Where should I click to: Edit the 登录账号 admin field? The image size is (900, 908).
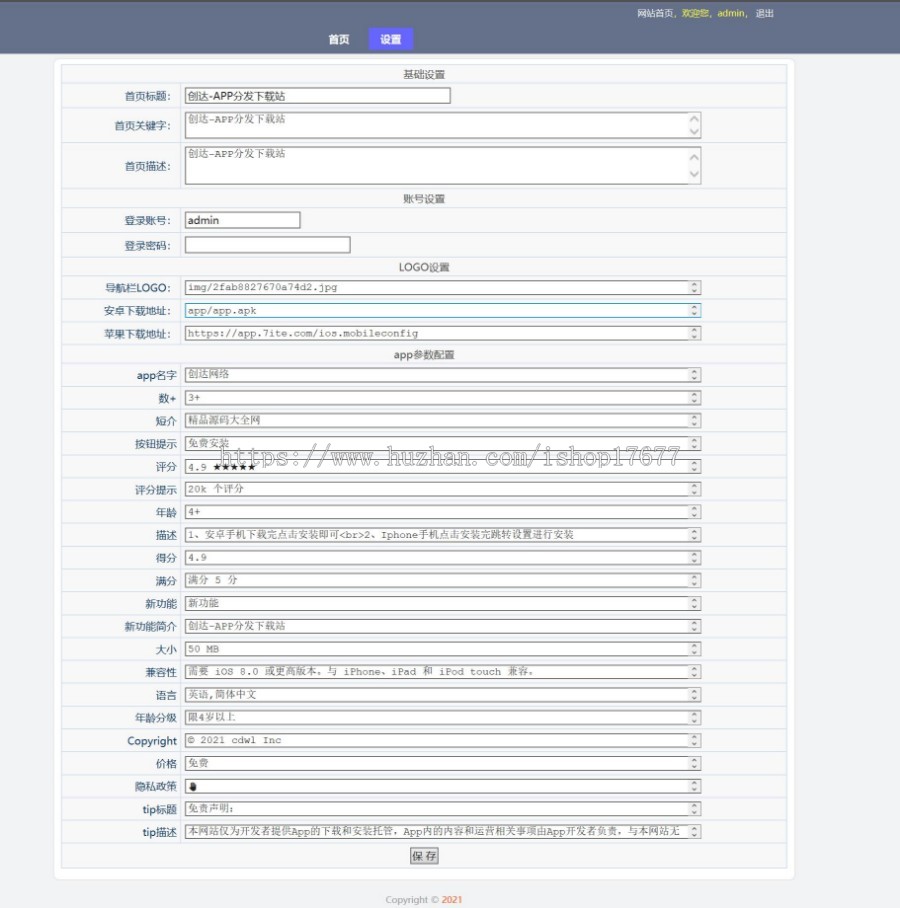242,220
